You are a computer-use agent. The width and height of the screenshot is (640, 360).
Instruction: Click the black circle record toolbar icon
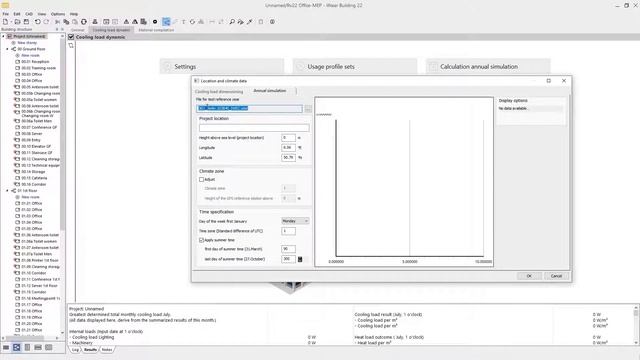155,22
